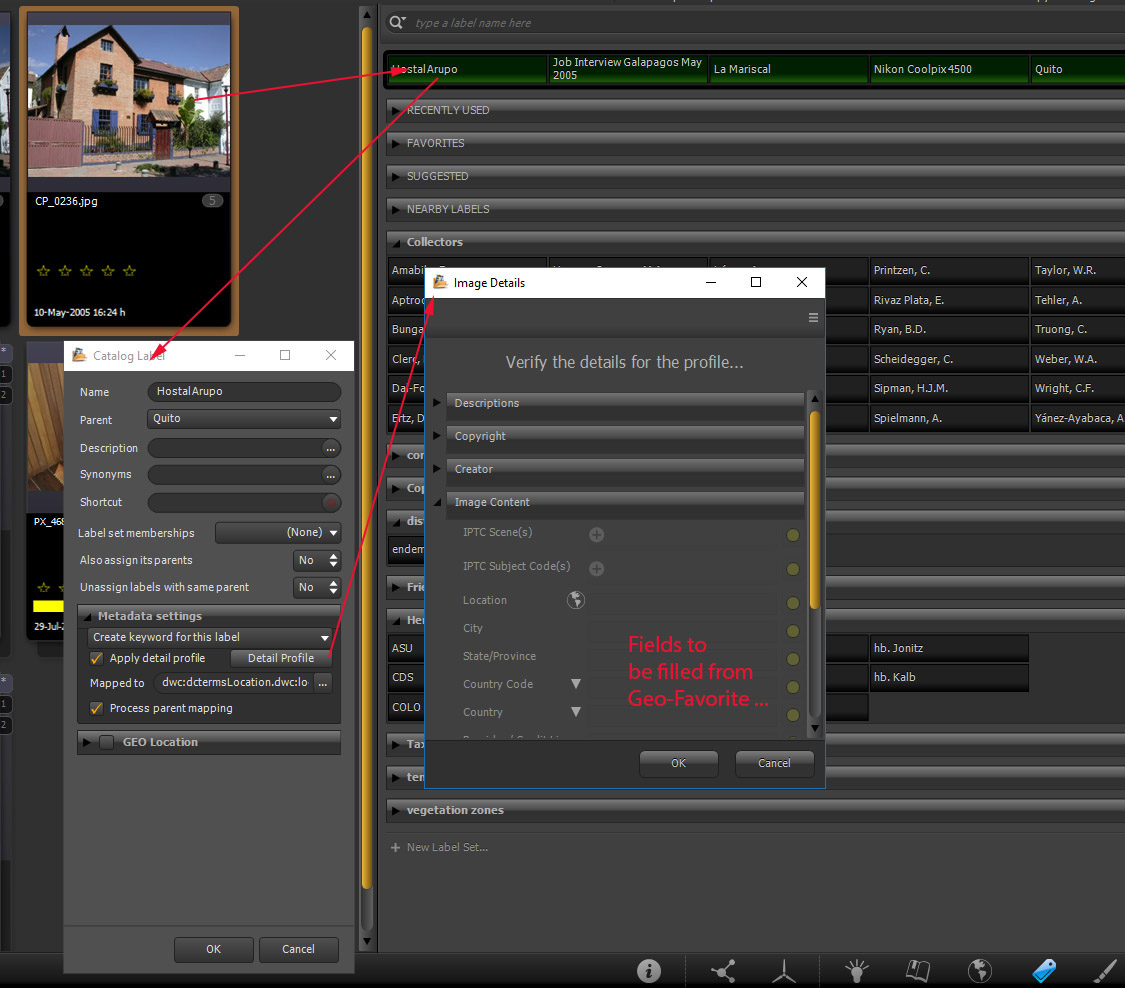The height and width of the screenshot is (988, 1125).
Task: Open the Image Details hamburger menu
Action: pyautogui.click(x=813, y=317)
